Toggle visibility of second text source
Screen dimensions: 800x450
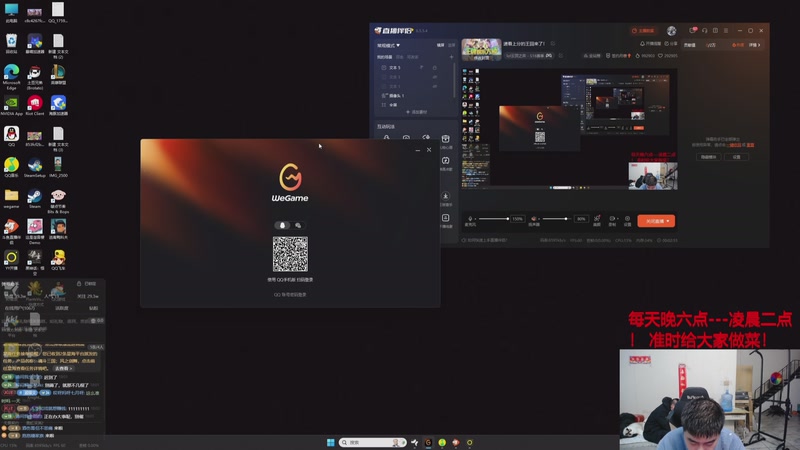(x=435, y=77)
